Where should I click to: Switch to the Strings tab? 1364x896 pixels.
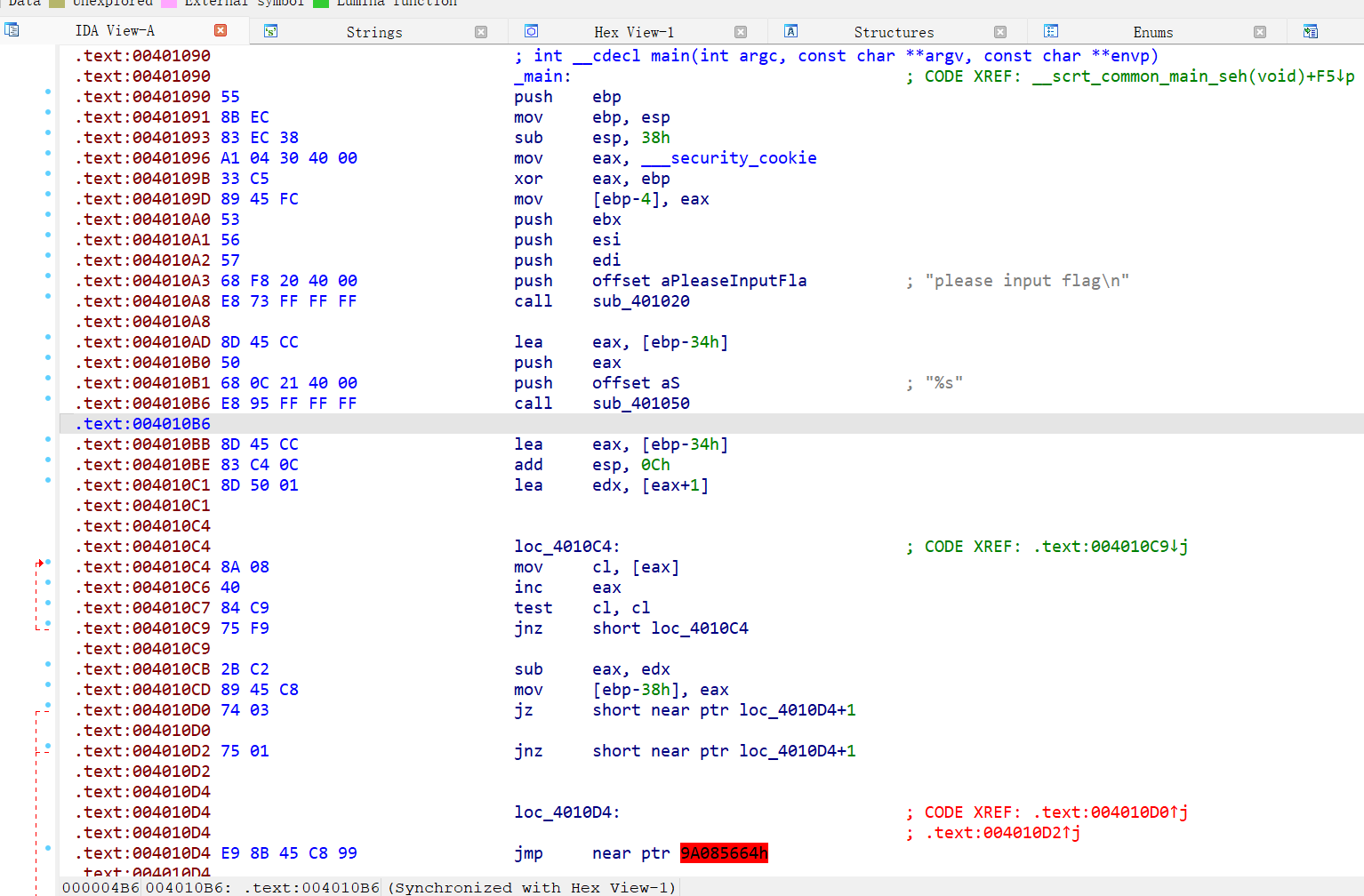tap(373, 32)
